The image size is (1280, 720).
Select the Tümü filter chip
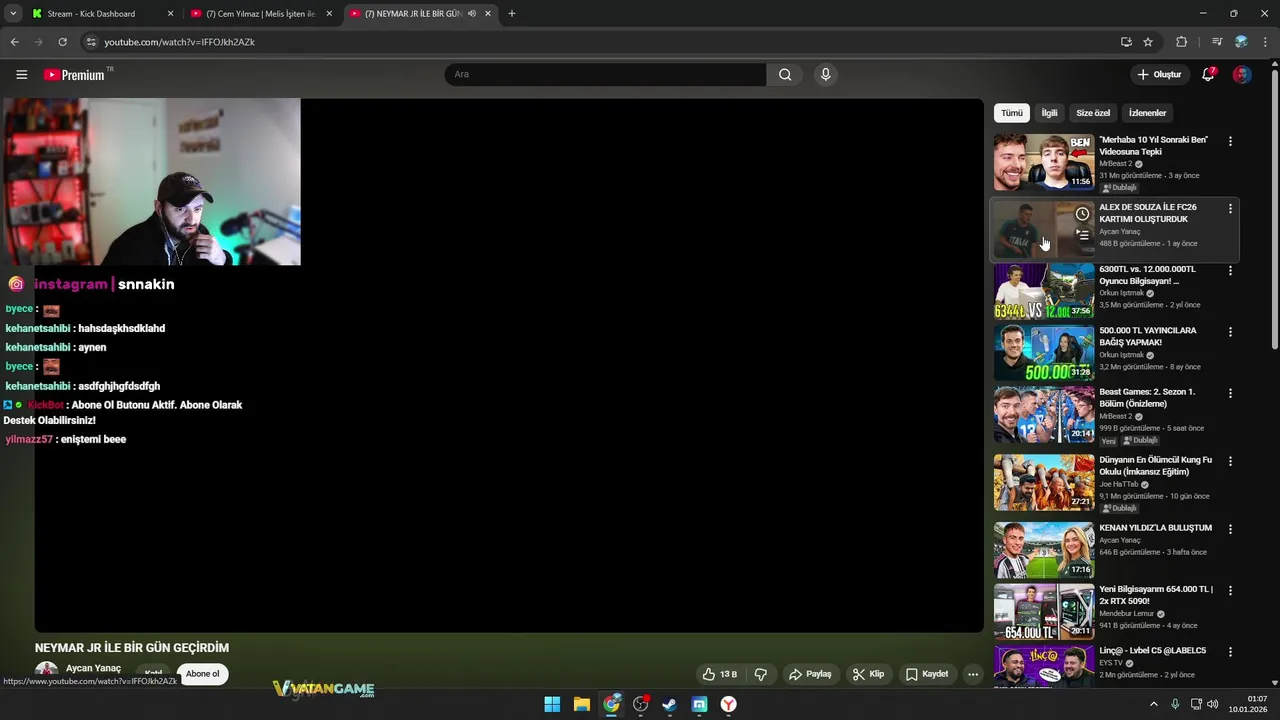tap(1012, 113)
